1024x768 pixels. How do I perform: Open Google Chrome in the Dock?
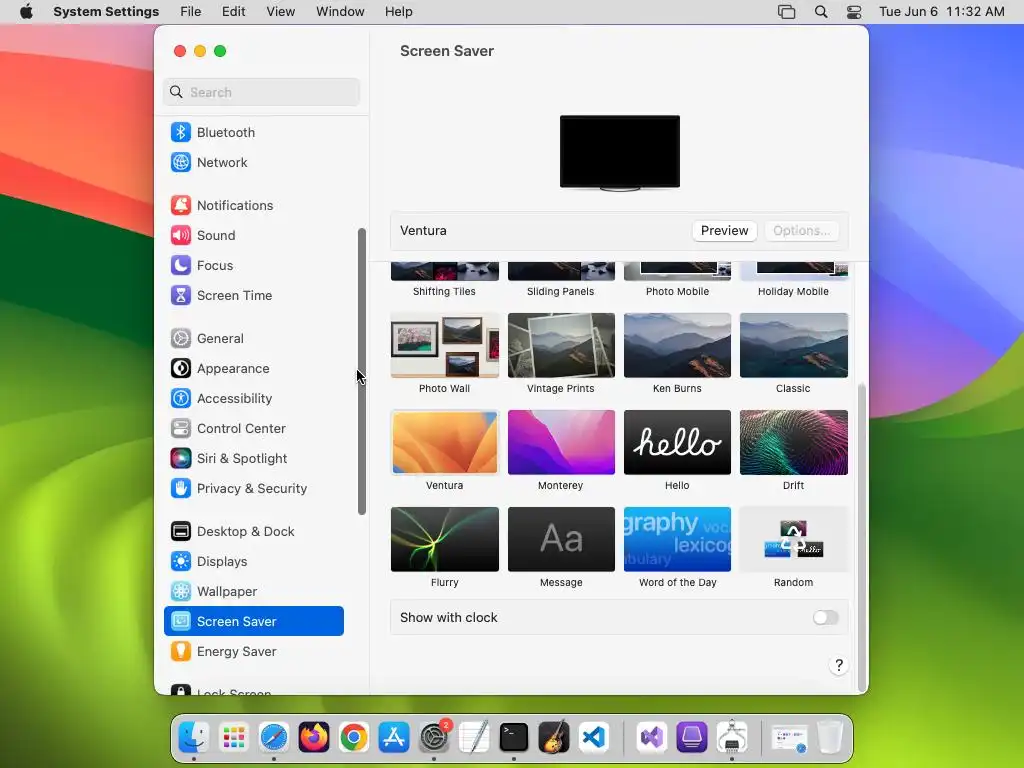pyautogui.click(x=354, y=738)
